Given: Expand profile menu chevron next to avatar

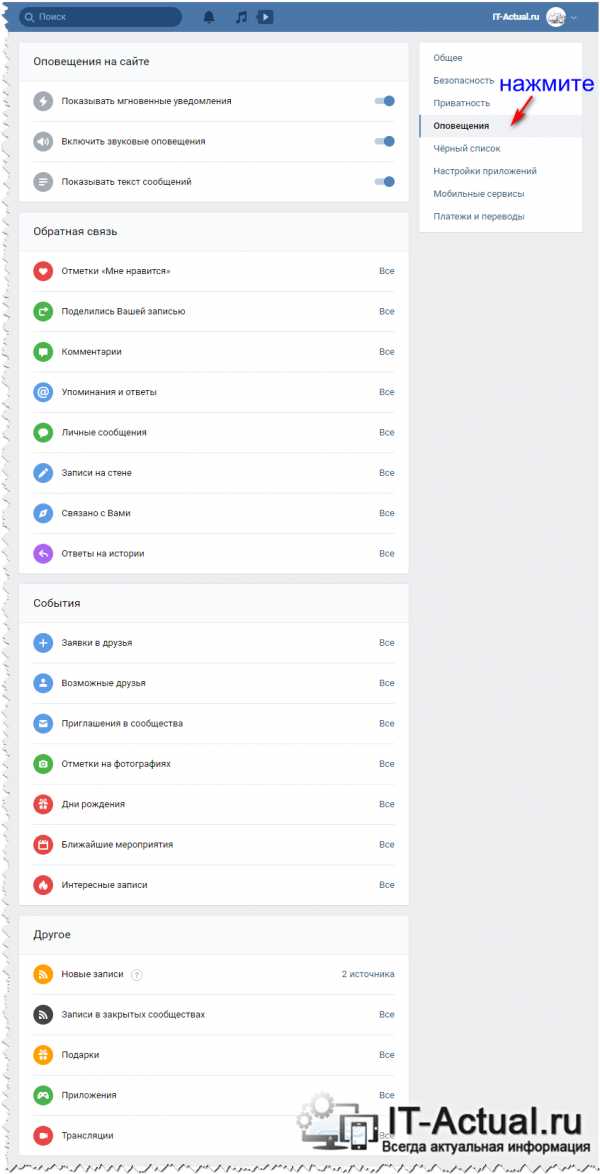Looking at the screenshot, I should [574, 17].
